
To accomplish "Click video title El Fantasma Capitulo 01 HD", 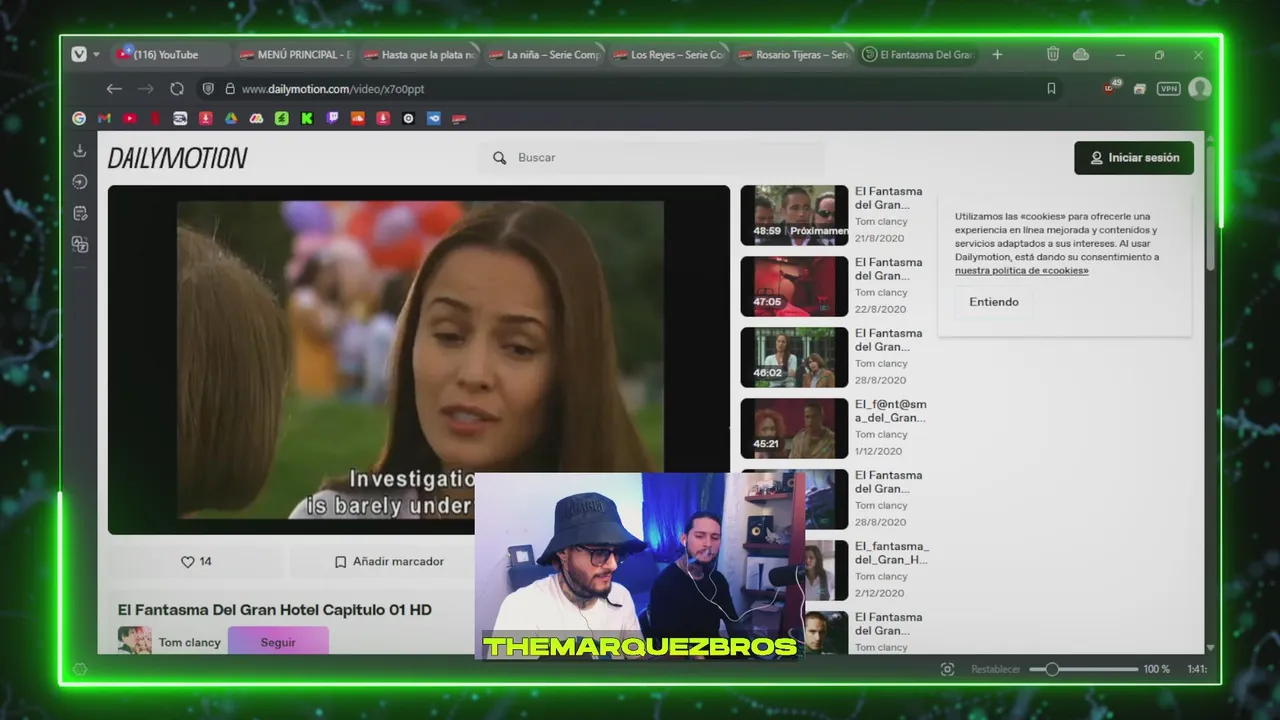I will point(275,610).
